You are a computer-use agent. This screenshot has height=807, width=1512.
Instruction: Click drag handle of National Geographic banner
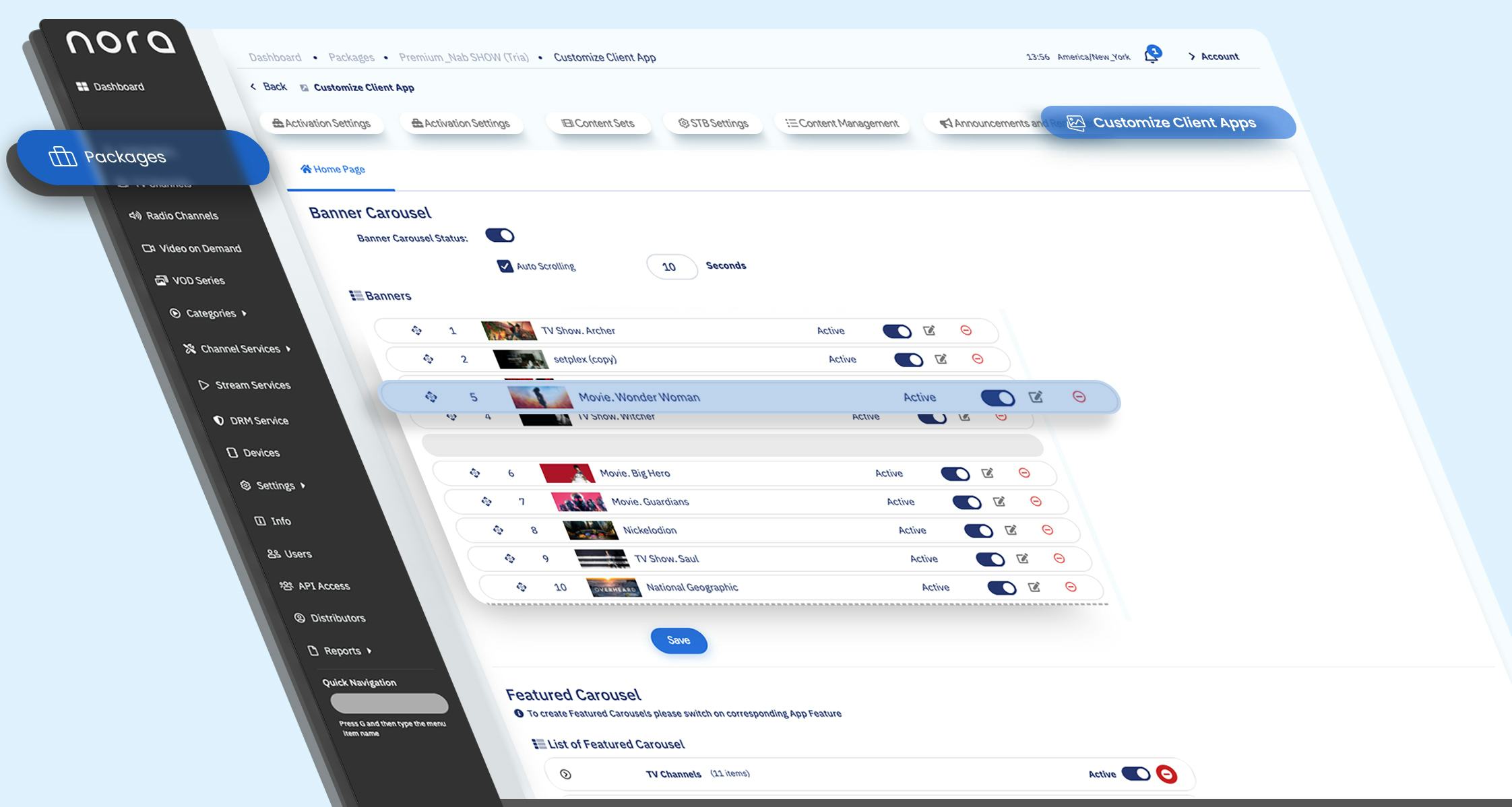(x=521, y=587)
